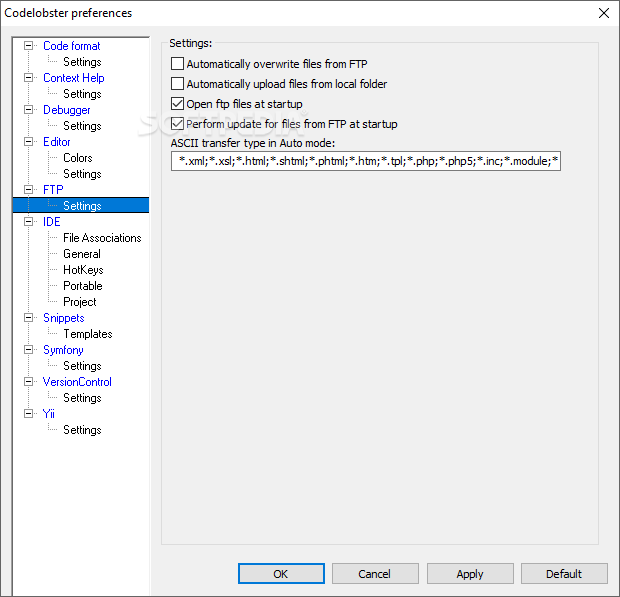Collapse the Symfony tree node

pos(28,350)
